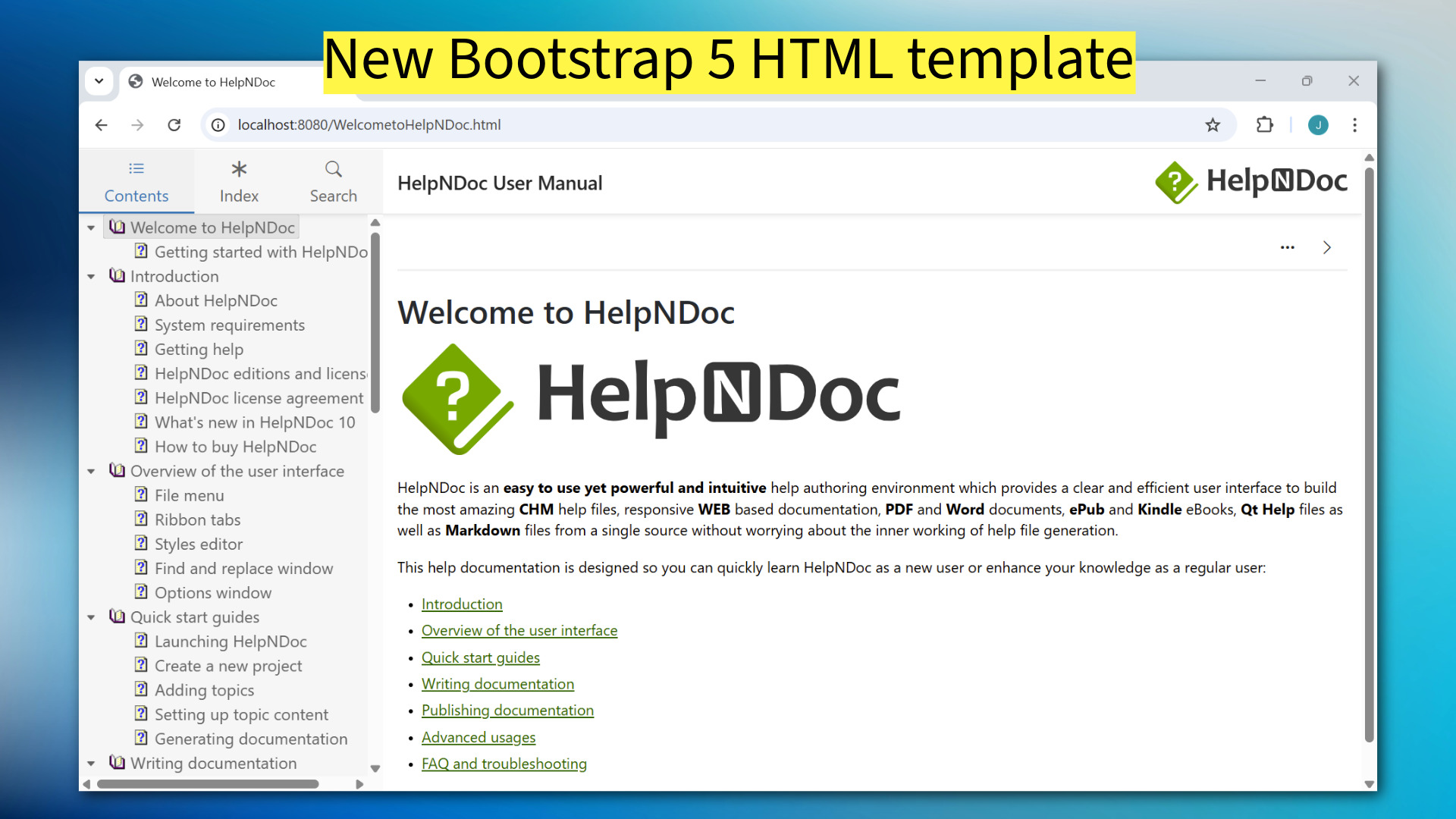Click the topic icon beside File menu
This screenshot has height=819, width=1456.
click(141, 494)
